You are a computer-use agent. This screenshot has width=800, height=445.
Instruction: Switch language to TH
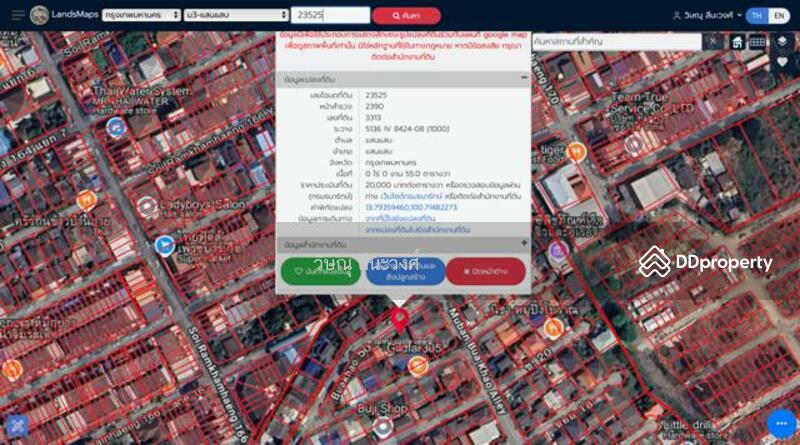pyautogui.click(x=757, y=16)
